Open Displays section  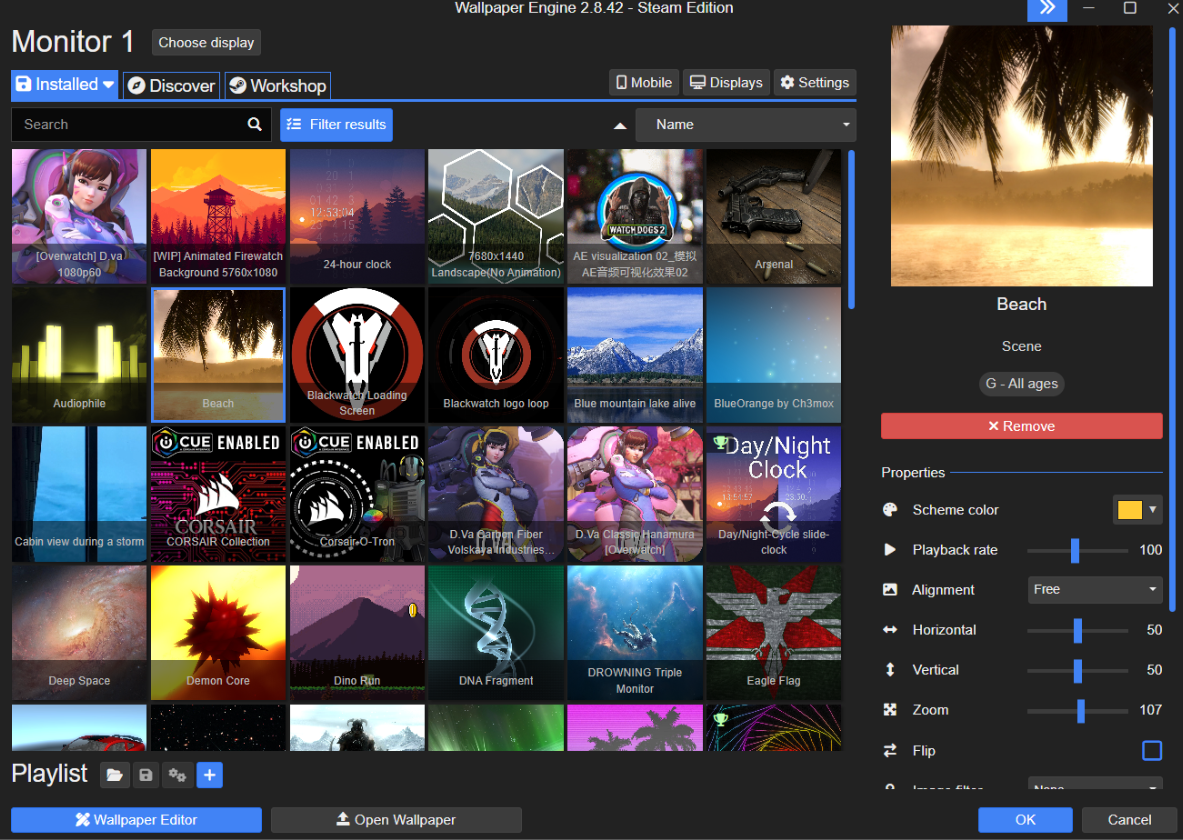click(727, 83)
